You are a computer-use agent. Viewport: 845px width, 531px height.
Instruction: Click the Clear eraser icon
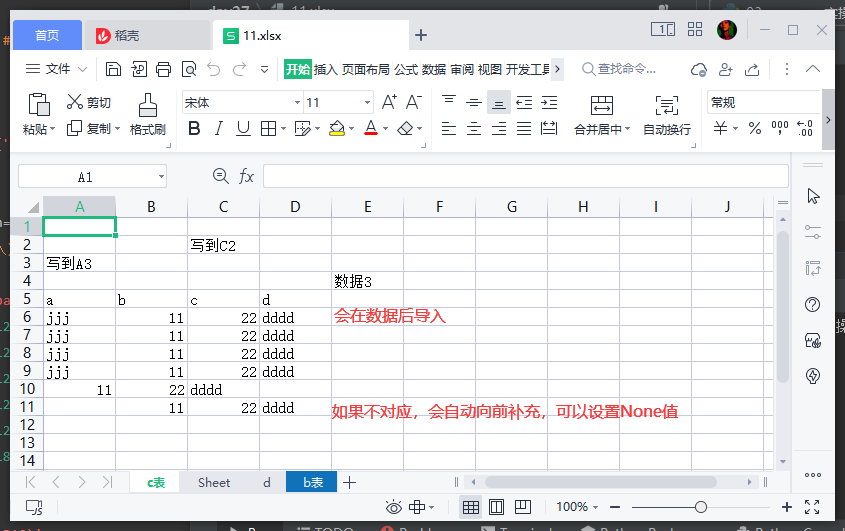405,128
